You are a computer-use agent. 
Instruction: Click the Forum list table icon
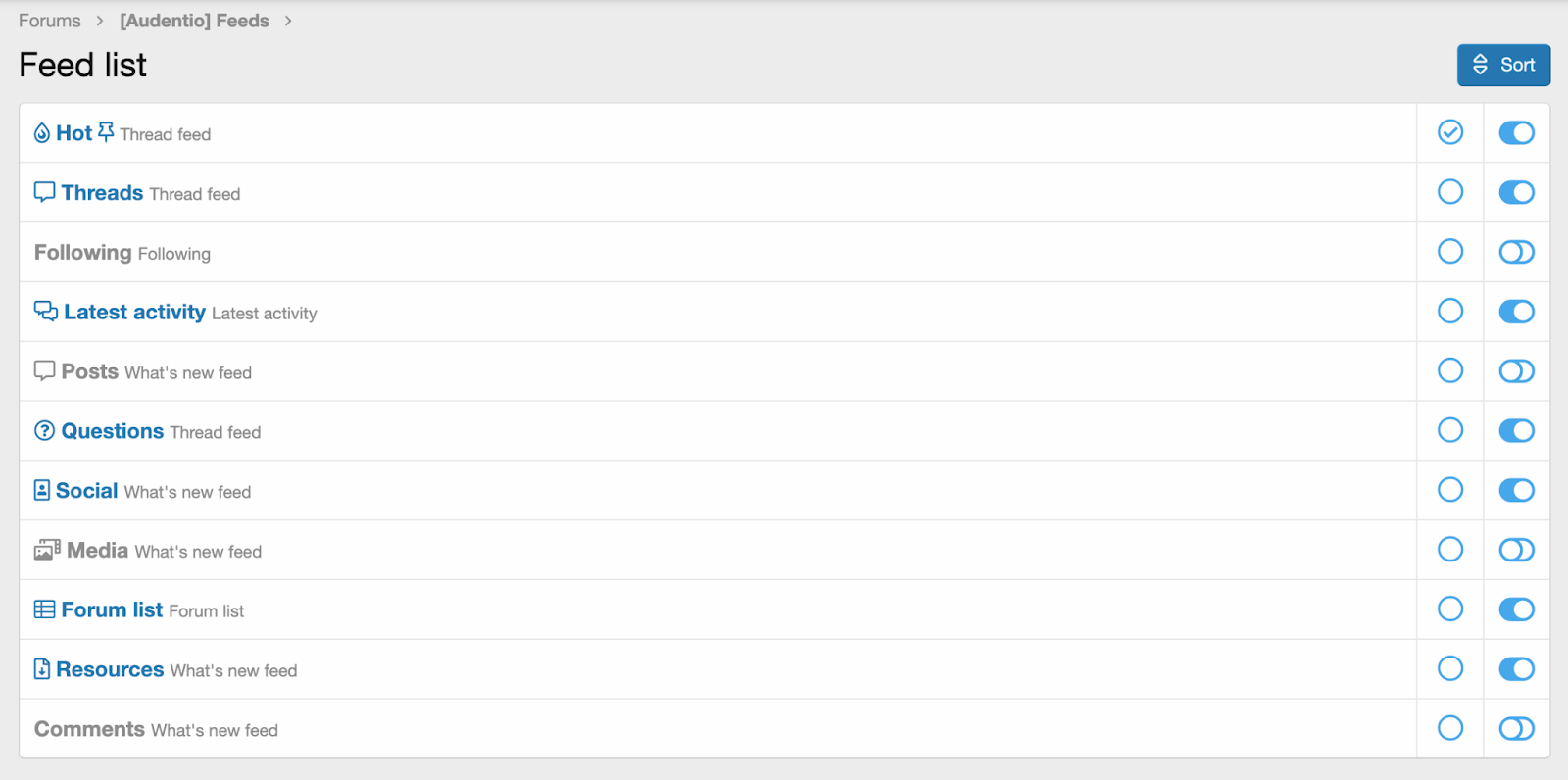tap(44, 609)
